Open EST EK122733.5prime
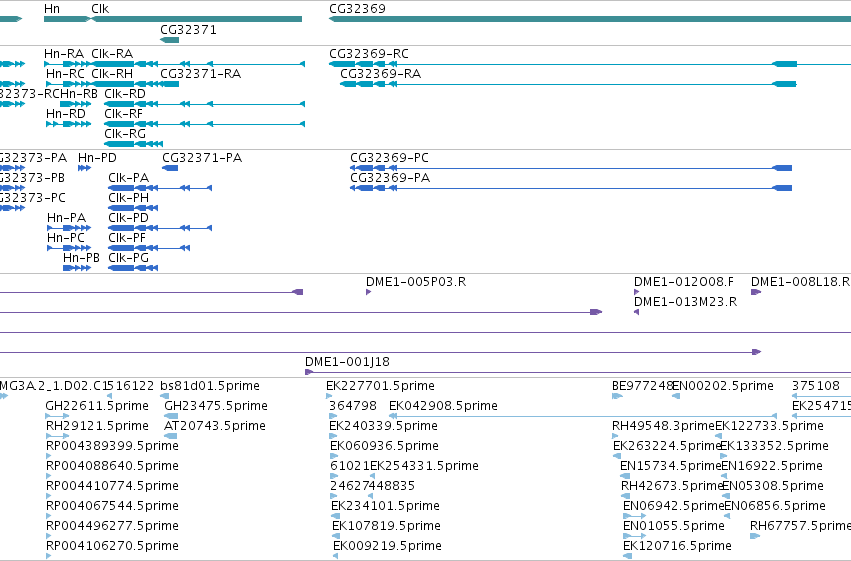 click(770, 426)
